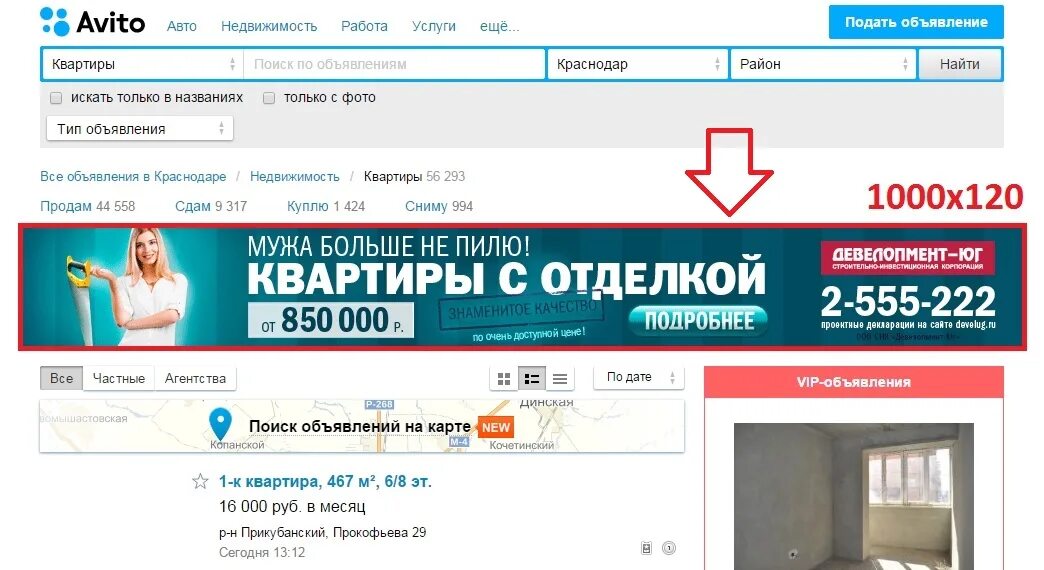Enable 'искать только в названиях' checkbox
This screenshot has width=1044, height=570.
pos(56,98)
